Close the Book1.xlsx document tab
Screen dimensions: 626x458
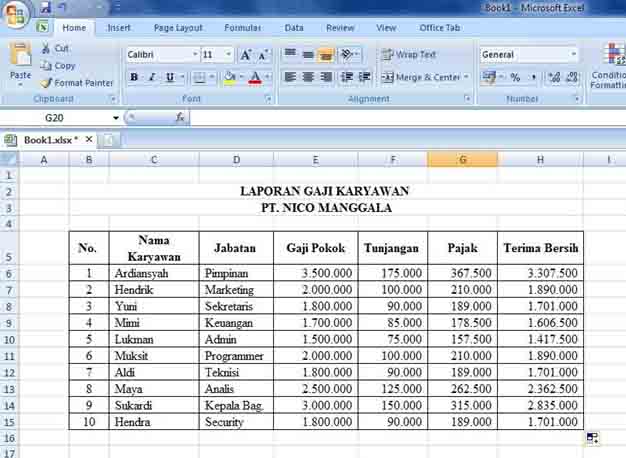[89, 139]
